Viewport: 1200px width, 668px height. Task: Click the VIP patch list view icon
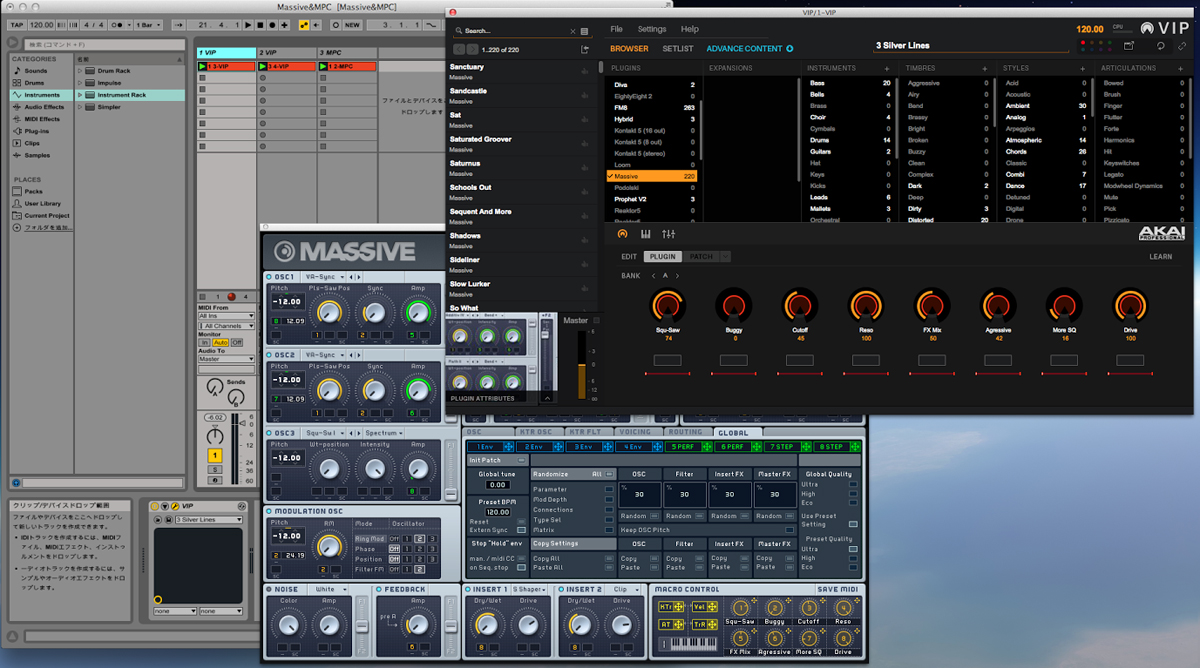point(584,31)
